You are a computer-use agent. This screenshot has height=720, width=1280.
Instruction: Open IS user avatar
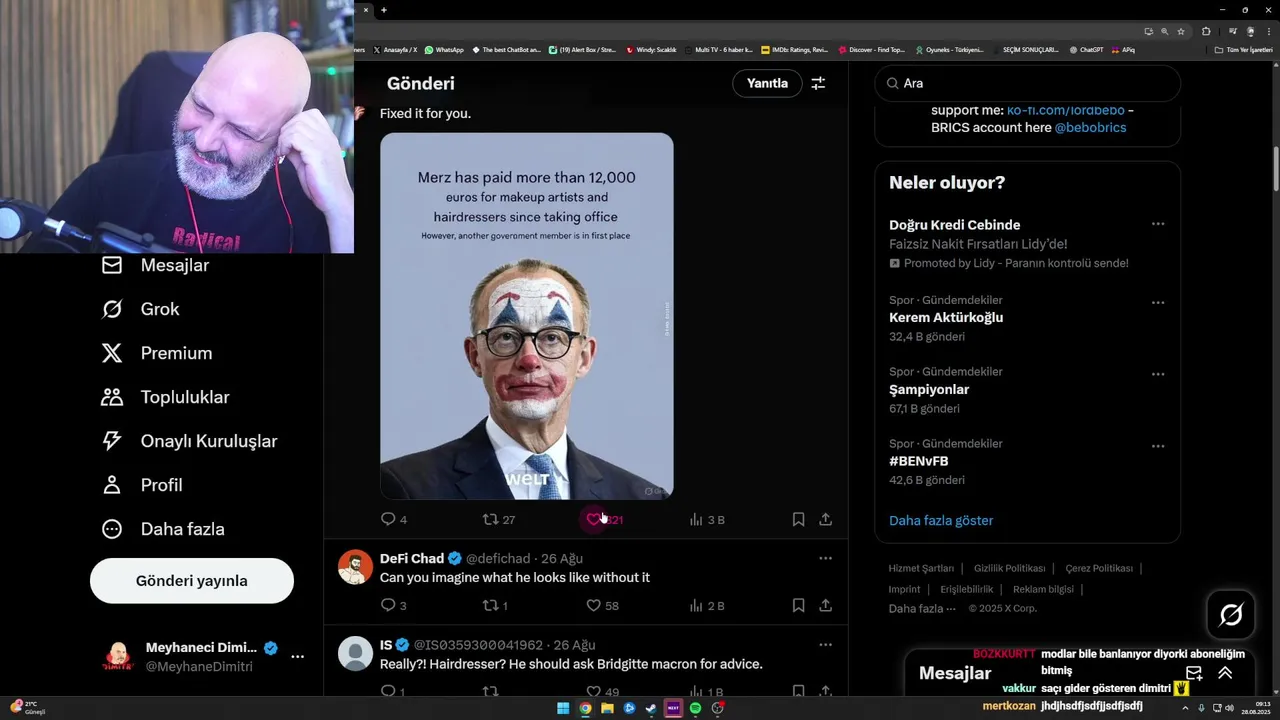click(x=355, y=654)
